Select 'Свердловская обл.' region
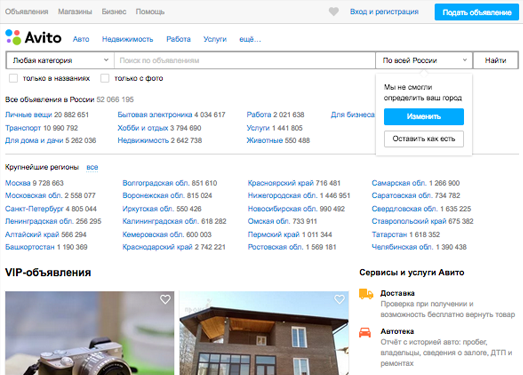The width and height of the screenshot is (523, 375). (404, 209)
